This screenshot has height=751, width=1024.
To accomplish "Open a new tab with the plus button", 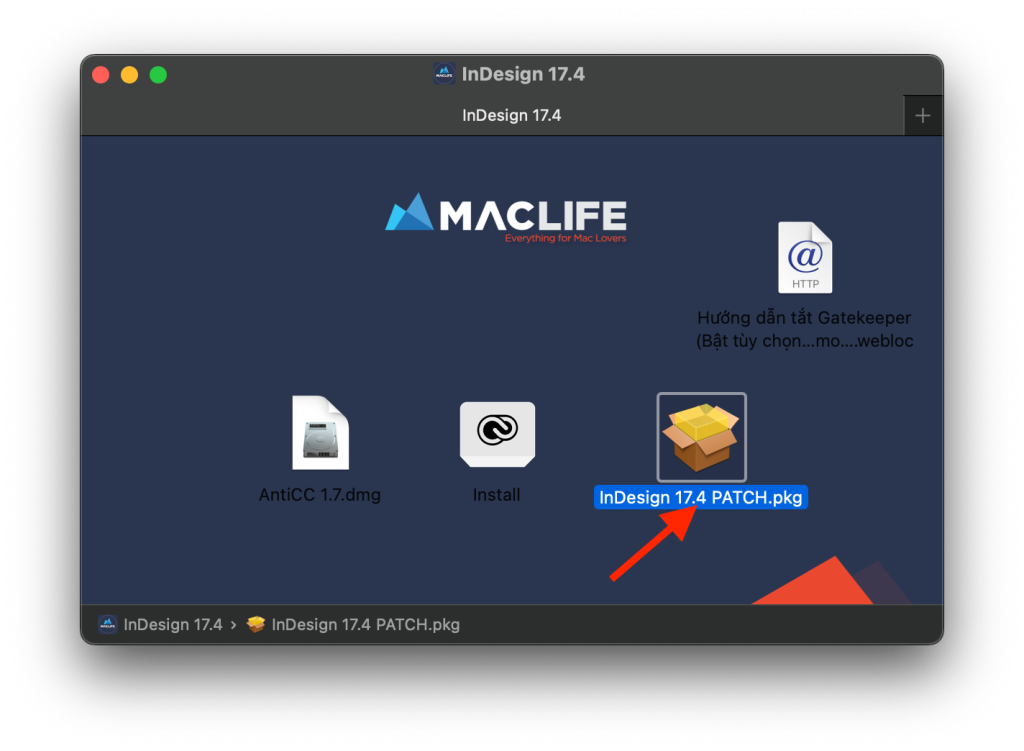I will click(x=922, y=115).
